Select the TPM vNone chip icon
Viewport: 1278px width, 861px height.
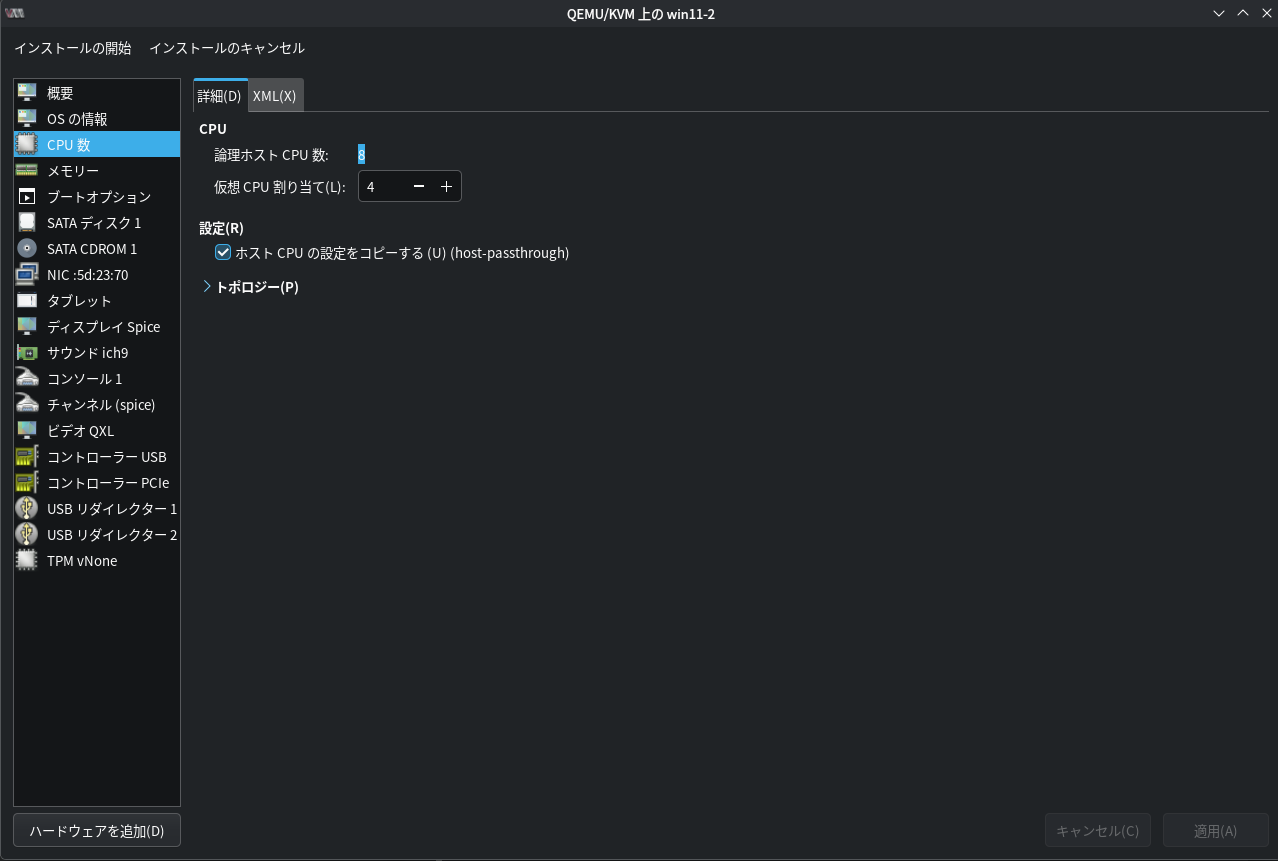[27, 561]
